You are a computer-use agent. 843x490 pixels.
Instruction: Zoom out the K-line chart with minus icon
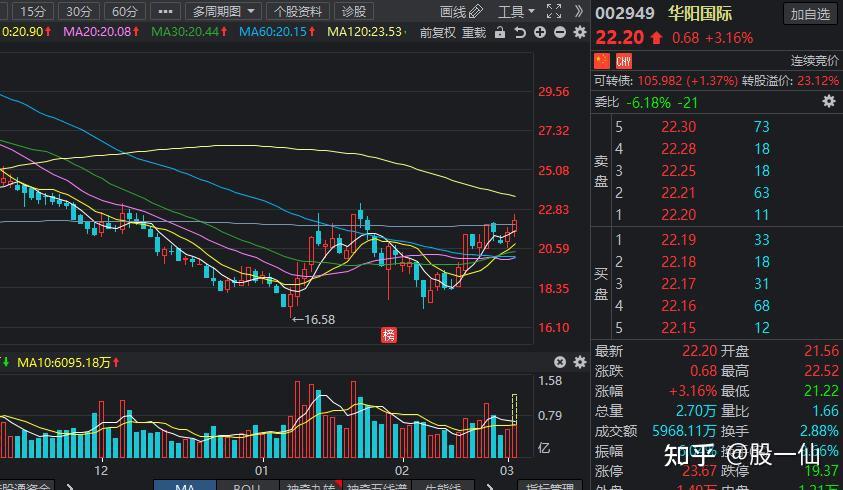click(x=559, y=32)
